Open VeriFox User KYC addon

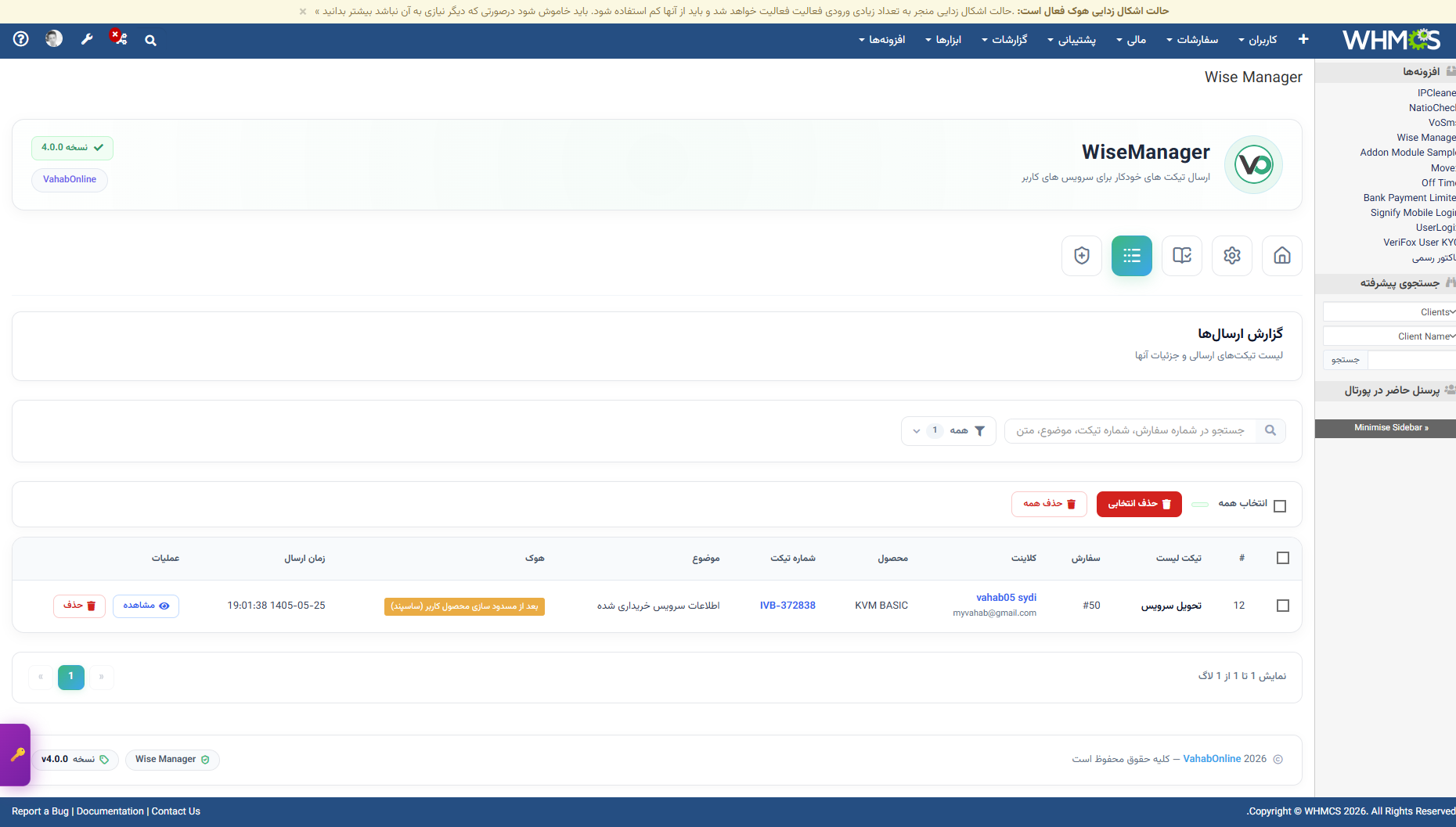pos(1419,243)
